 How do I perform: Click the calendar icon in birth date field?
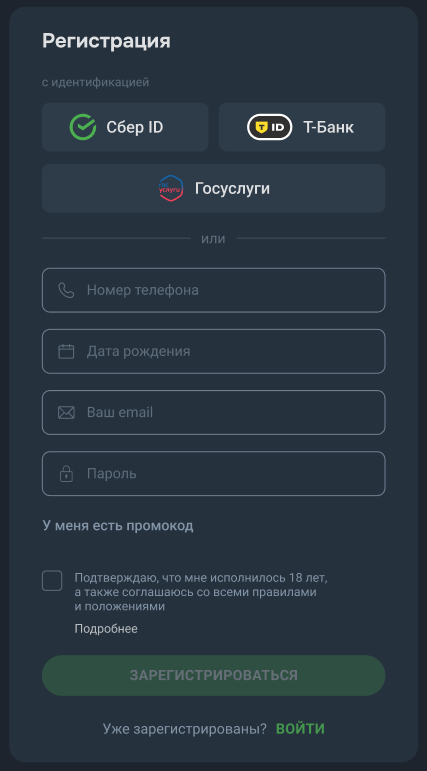click(x=66, y=351)
